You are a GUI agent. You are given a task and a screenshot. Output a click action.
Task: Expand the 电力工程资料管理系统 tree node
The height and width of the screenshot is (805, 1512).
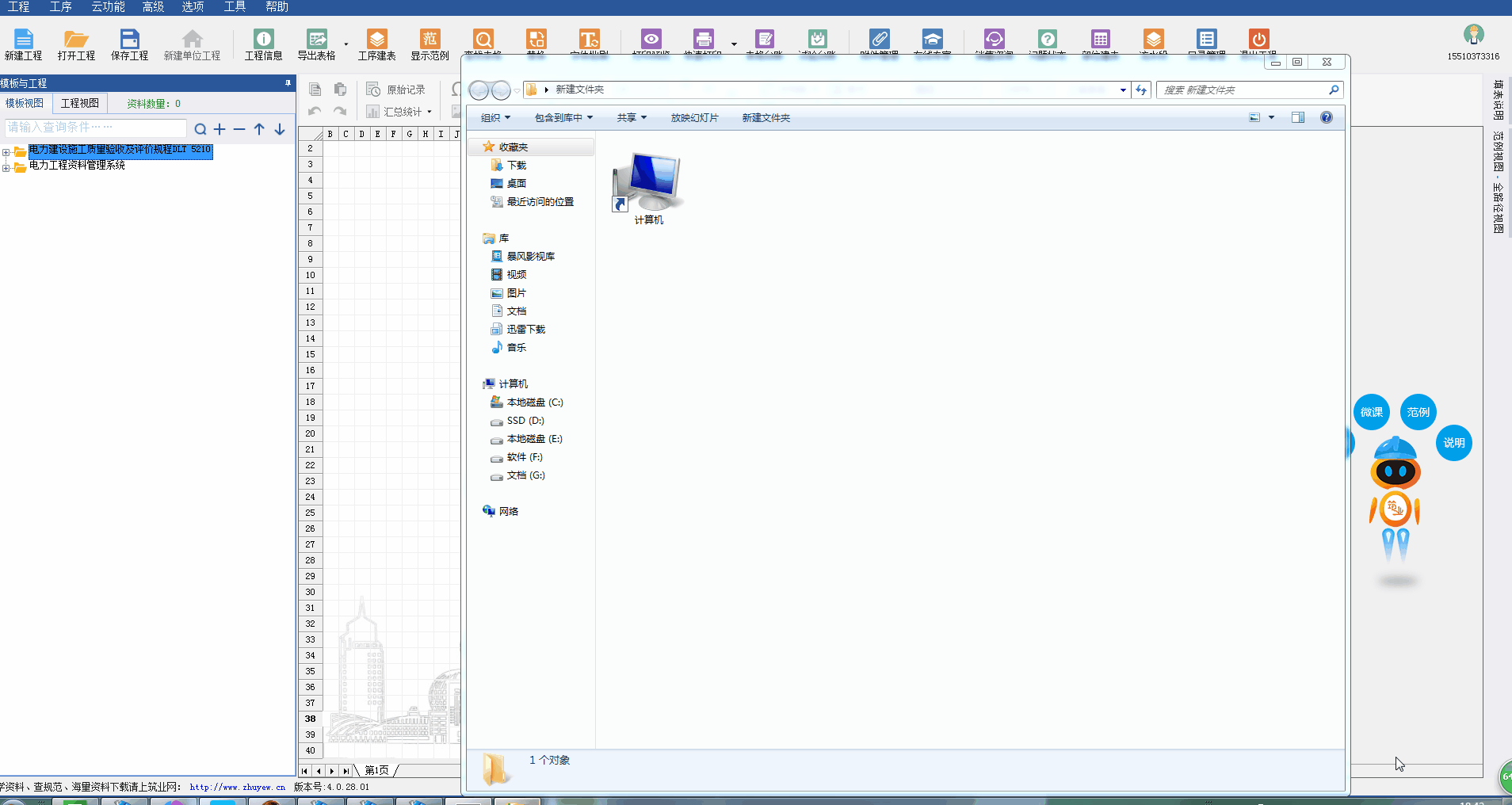(6, 167)
